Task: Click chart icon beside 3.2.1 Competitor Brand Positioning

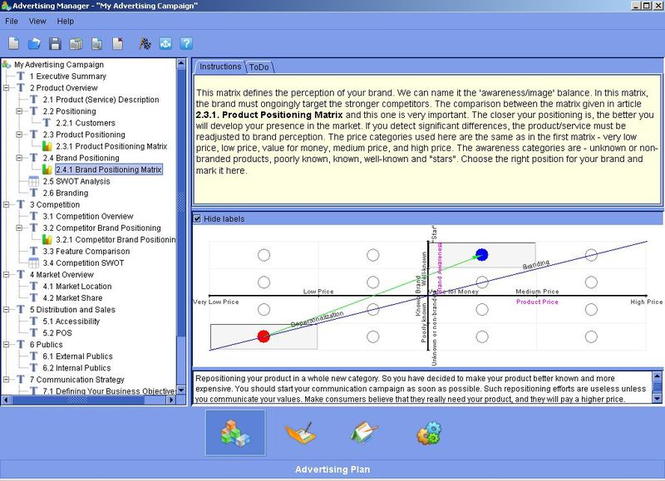Action: pyautogui.click(x=47, y=240)
